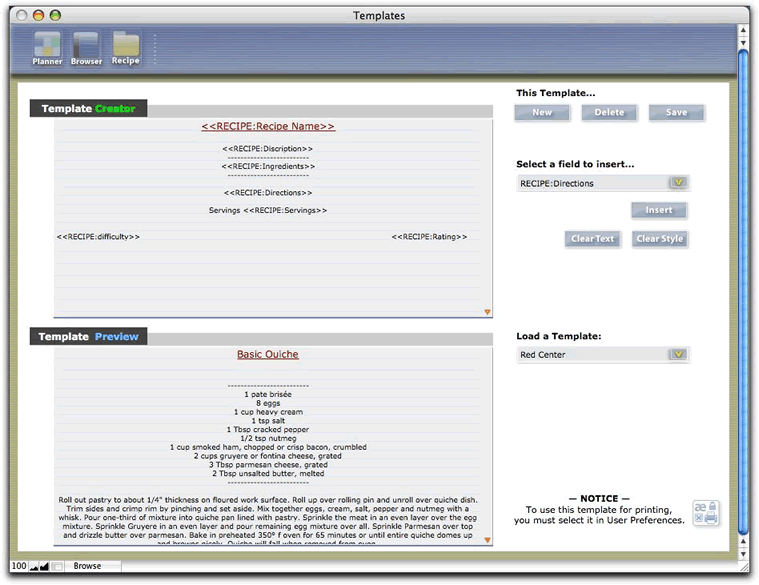The image size is (759, 585).
Task: Open the Recipe folder icon
Action: [x=126, y=48]
